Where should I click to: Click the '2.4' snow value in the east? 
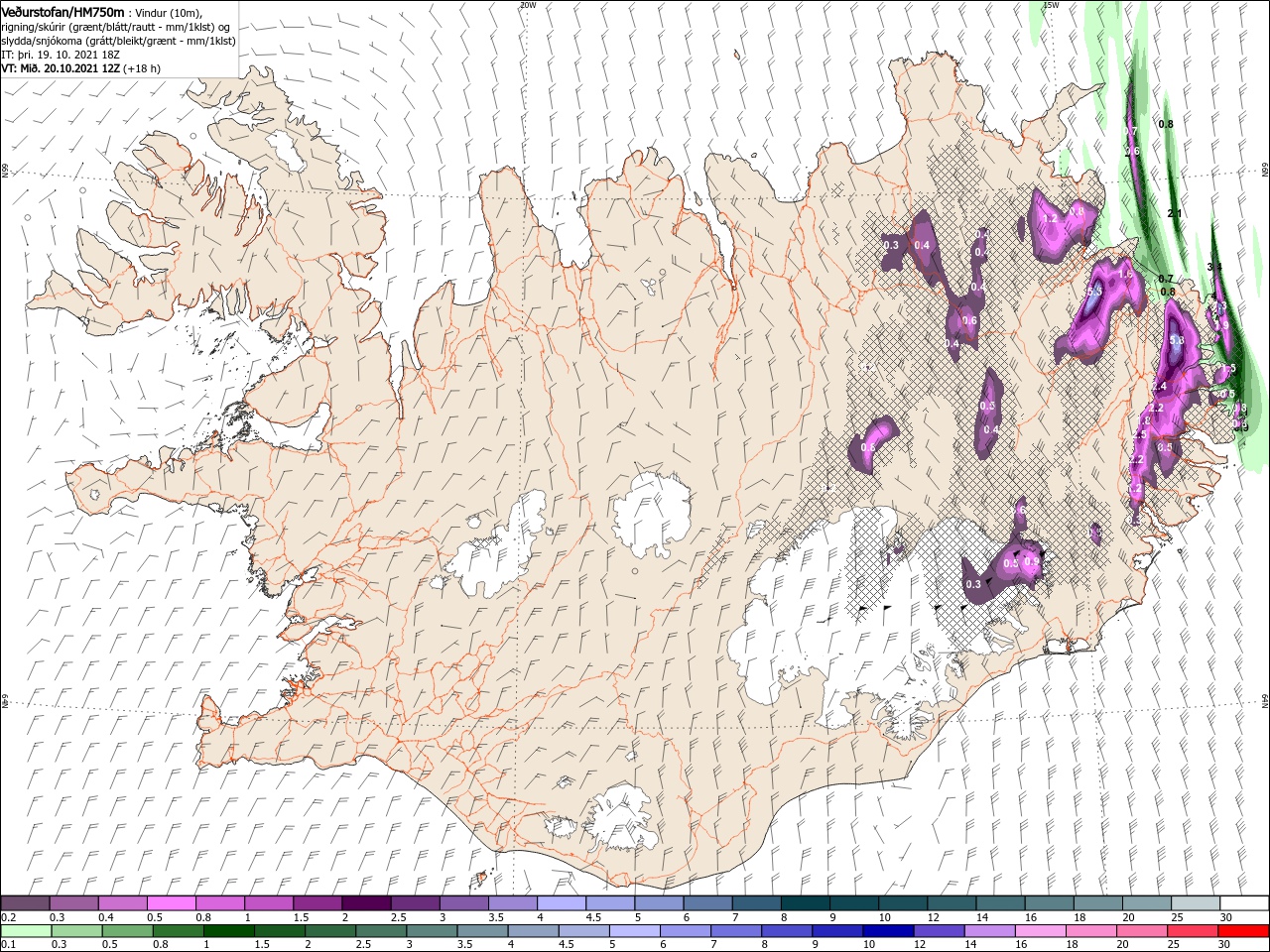[1159, 386]
